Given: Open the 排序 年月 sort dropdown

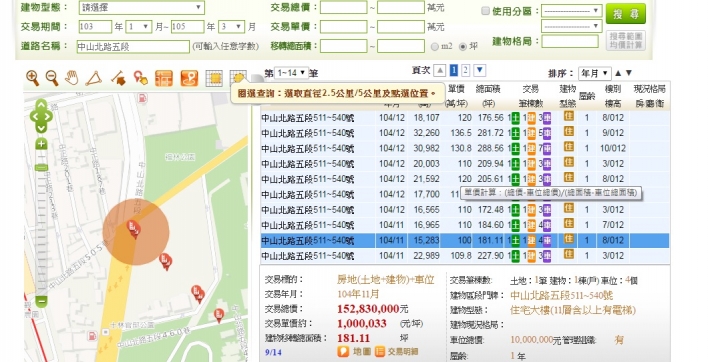Looking at the screenshot, I should pyautogui.click(x=594, y=73).
